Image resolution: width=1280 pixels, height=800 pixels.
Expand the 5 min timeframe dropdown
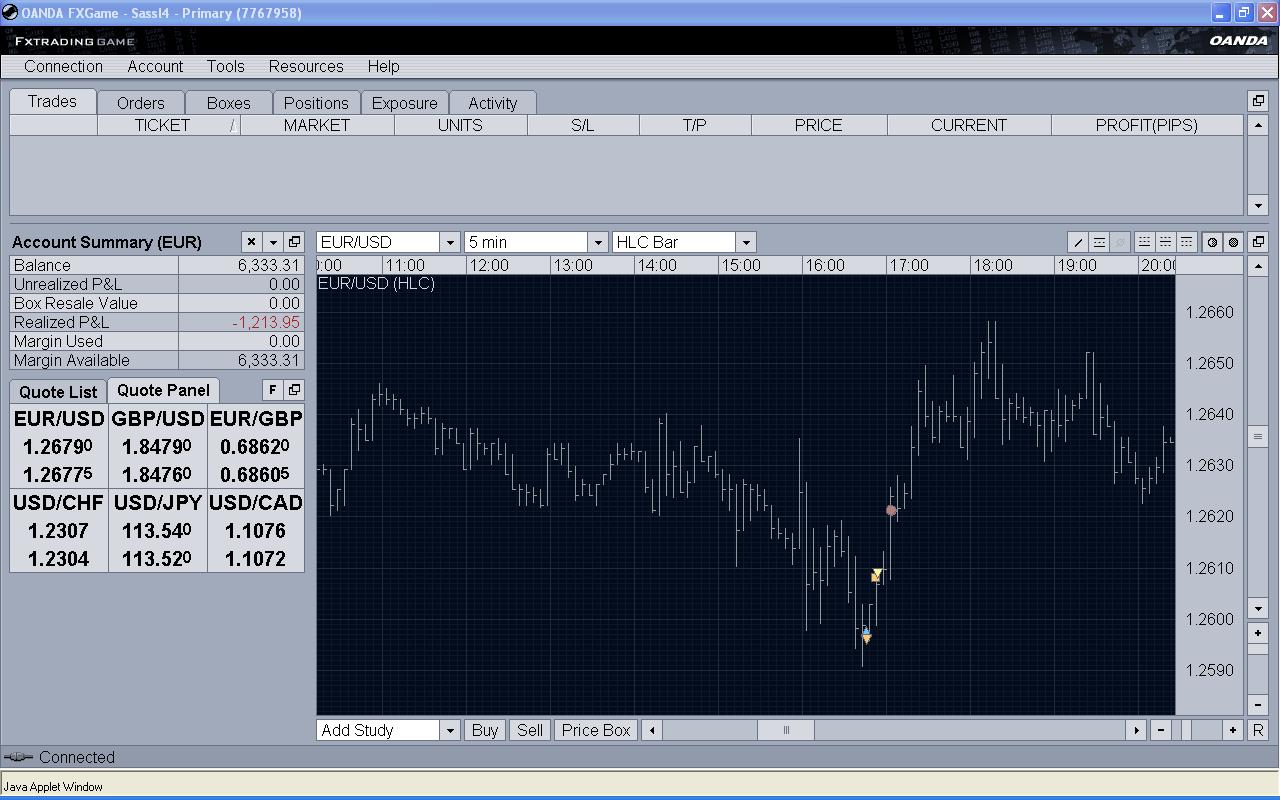pyautogui.click(x=597, y=242)
